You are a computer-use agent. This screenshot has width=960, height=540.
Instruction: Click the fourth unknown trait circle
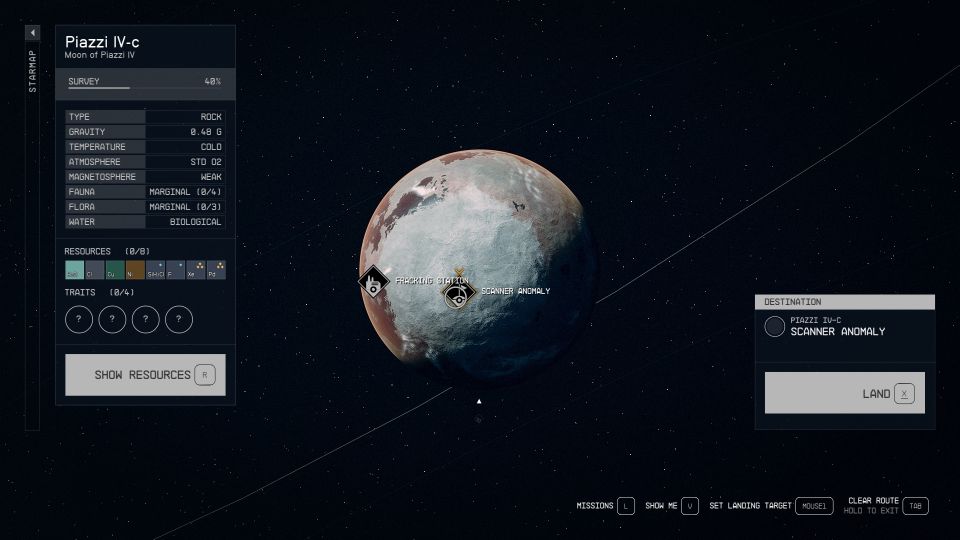pos(179,319)
